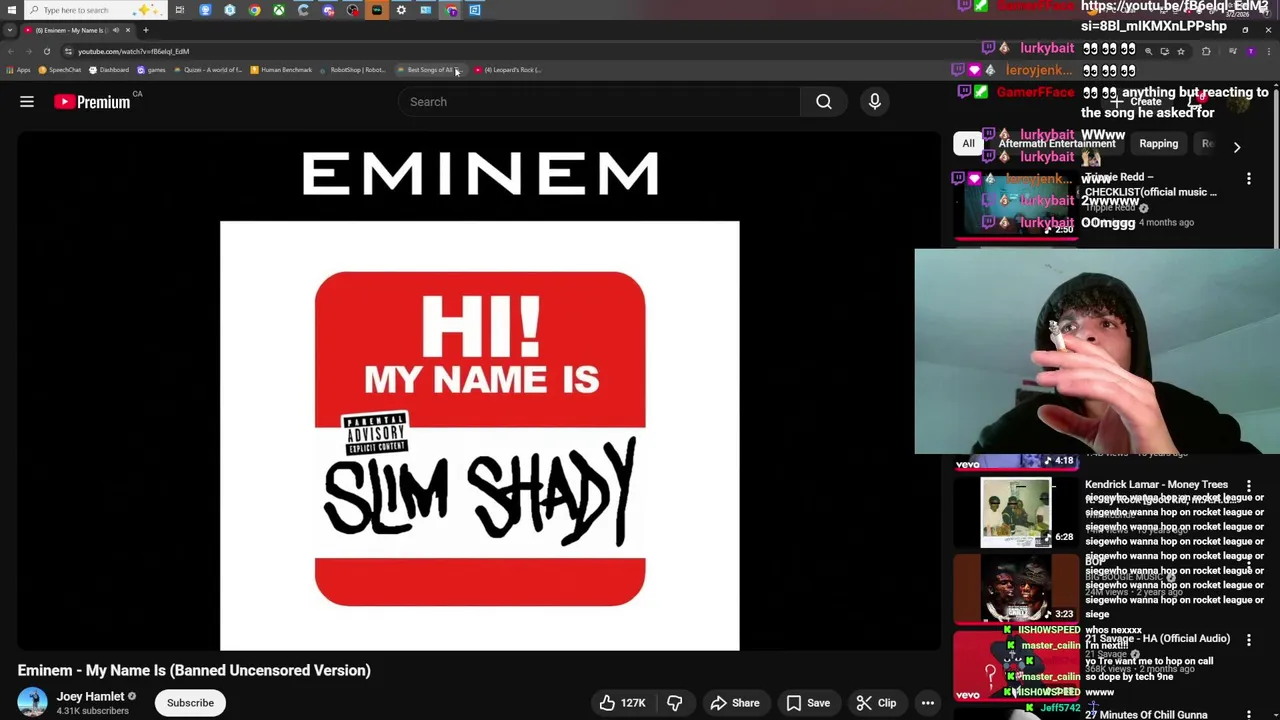
Task: Open Joey Hamlet channel avatar
Action: (x=32, y=703)
